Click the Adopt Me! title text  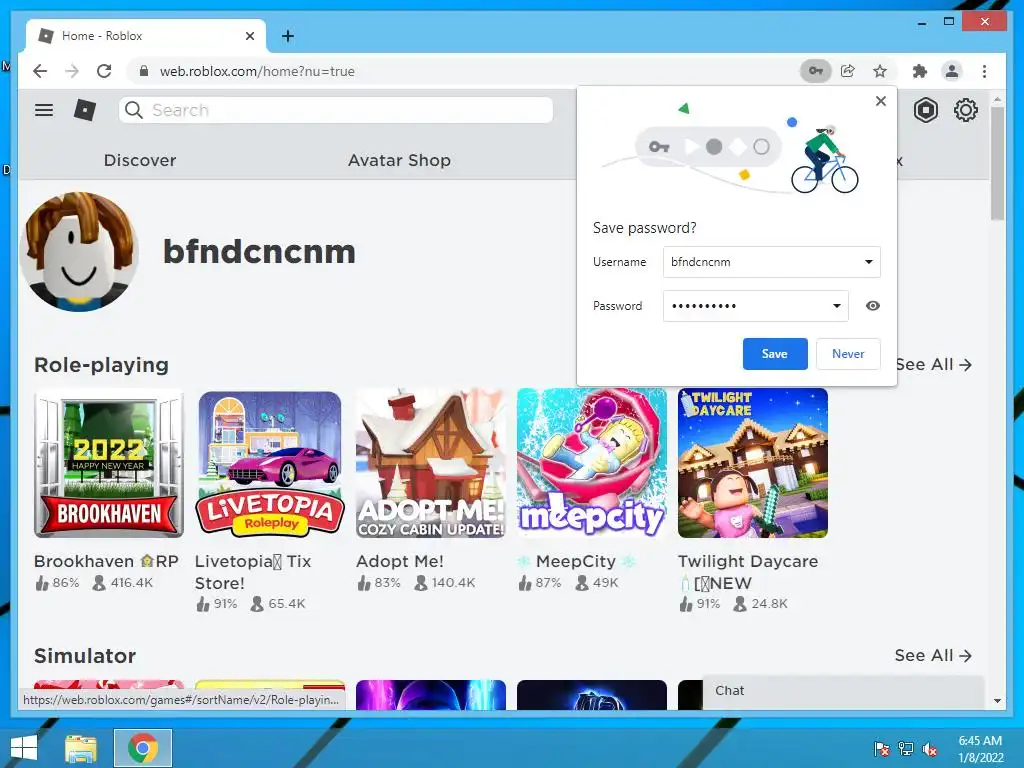(400, 561)
